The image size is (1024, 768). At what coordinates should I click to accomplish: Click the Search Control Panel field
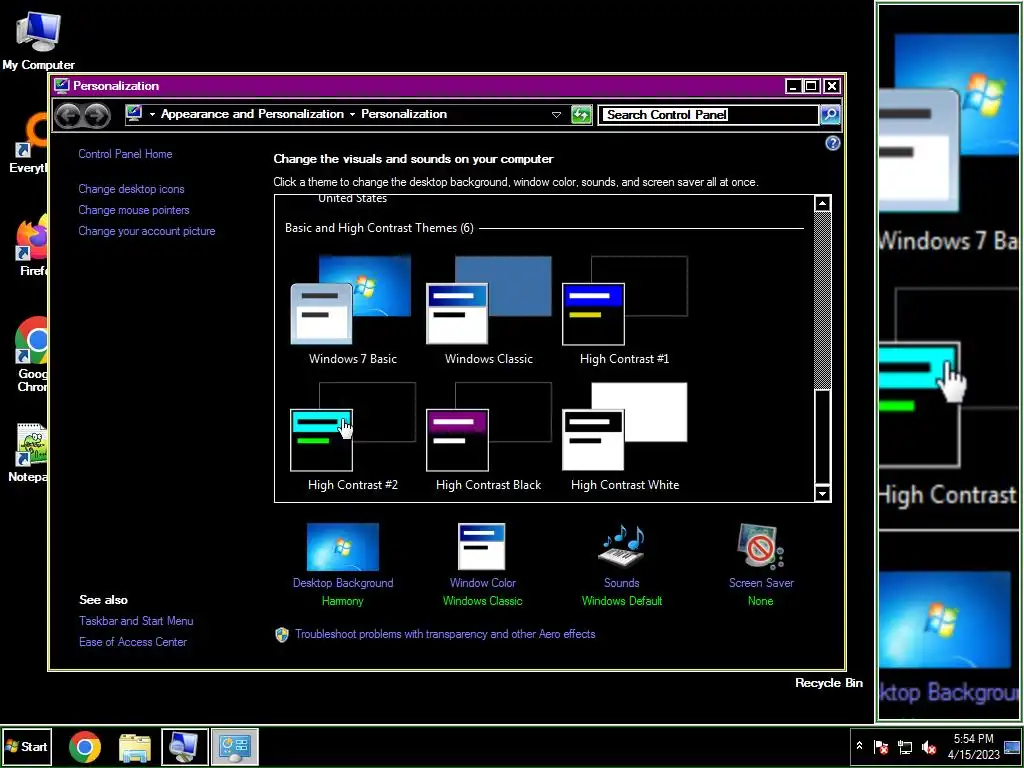tap(708, 115)
